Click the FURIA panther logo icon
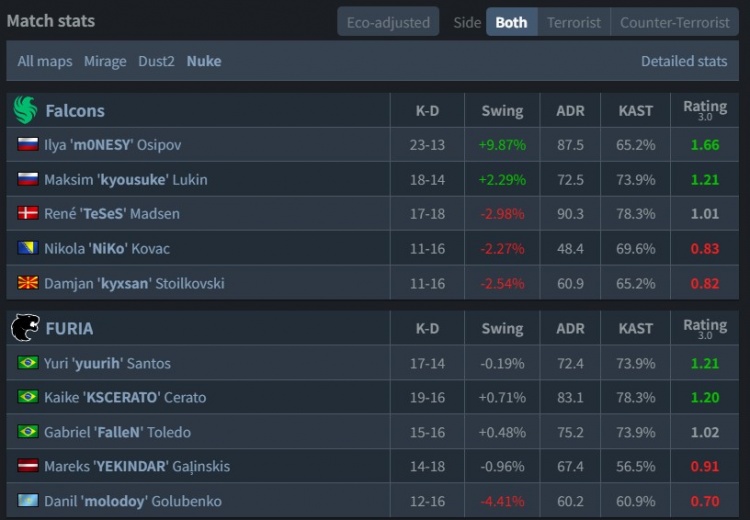Viewport: 750px width, 520px height. (x=25, y=328)
